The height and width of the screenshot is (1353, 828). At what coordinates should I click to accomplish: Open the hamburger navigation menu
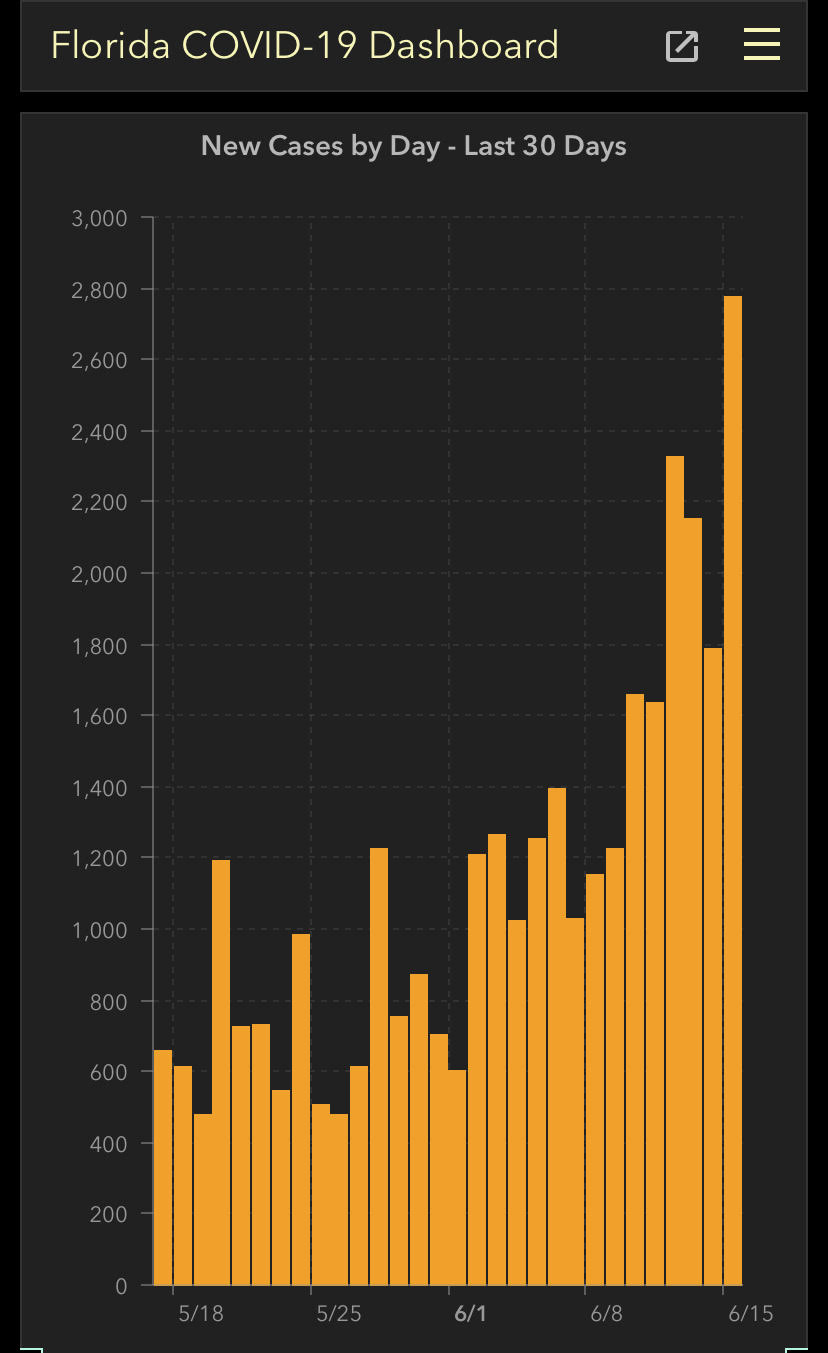pyautogui.click(x=761, y=45)
